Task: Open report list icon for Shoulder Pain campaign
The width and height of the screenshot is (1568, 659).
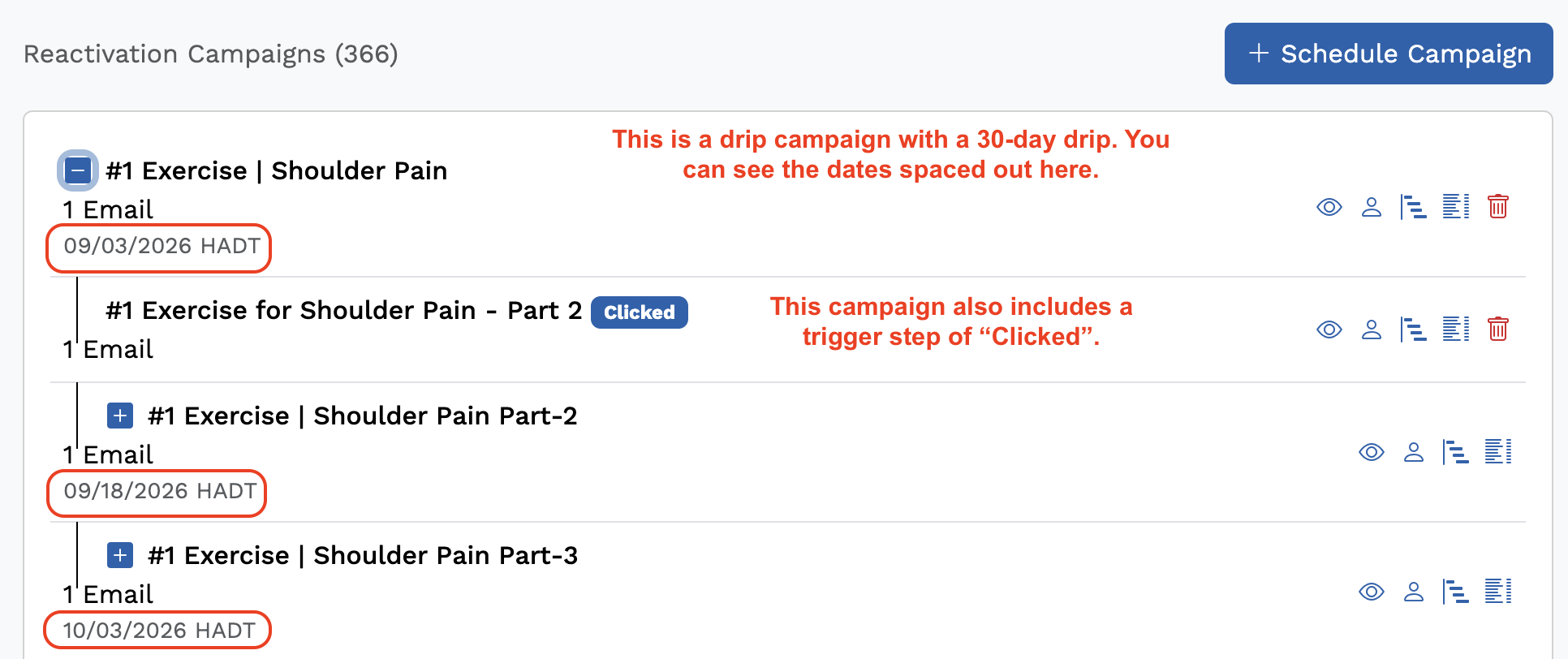Action: click(1456, 207)
